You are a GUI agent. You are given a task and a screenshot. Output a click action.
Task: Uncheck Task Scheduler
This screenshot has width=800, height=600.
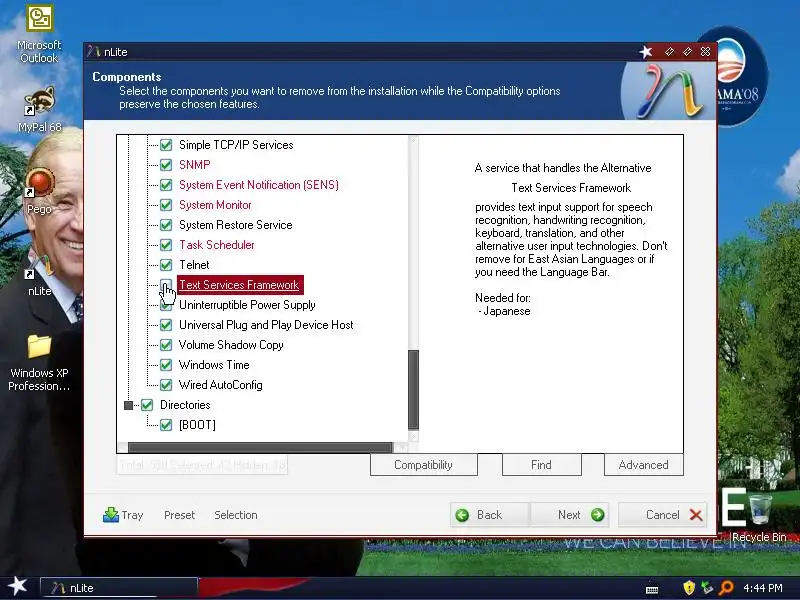tap(166, 245)
